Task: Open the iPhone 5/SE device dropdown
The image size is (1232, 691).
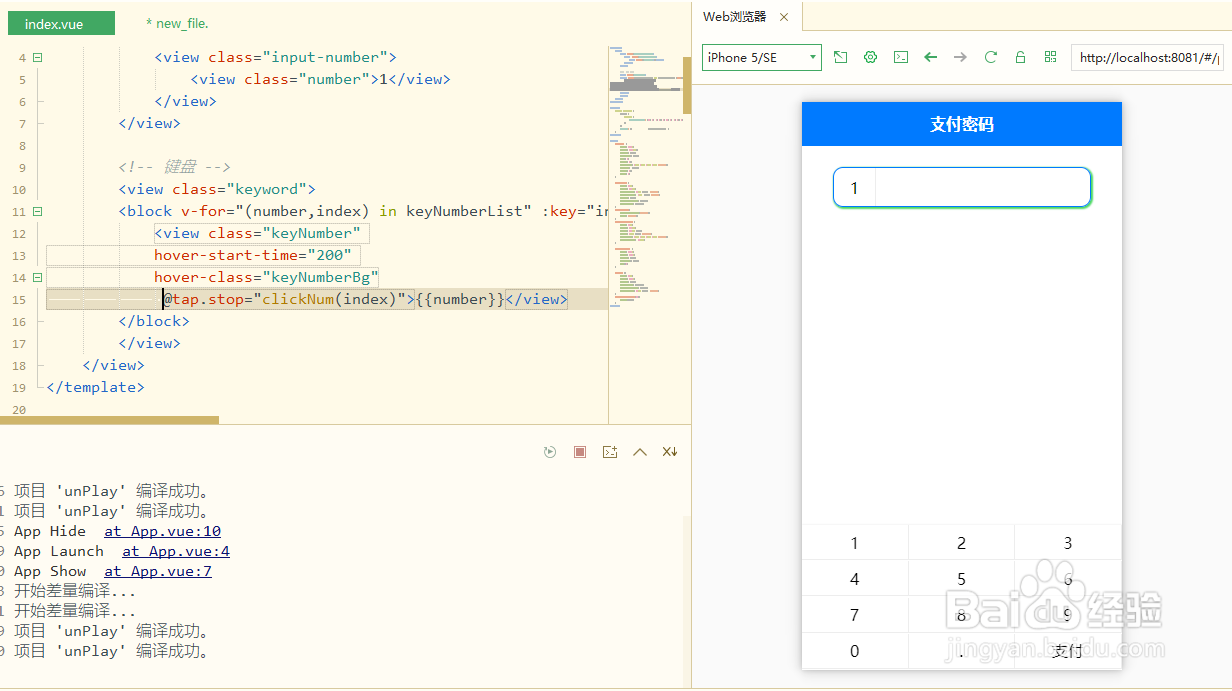Action: tap(762, 57)
